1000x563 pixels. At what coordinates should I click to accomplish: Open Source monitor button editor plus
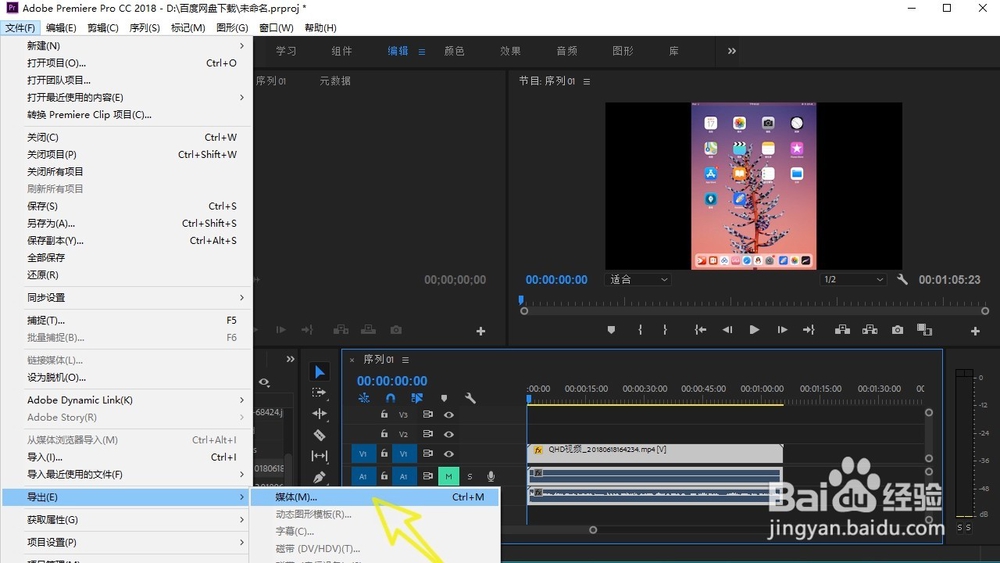(x=481, y=331)
